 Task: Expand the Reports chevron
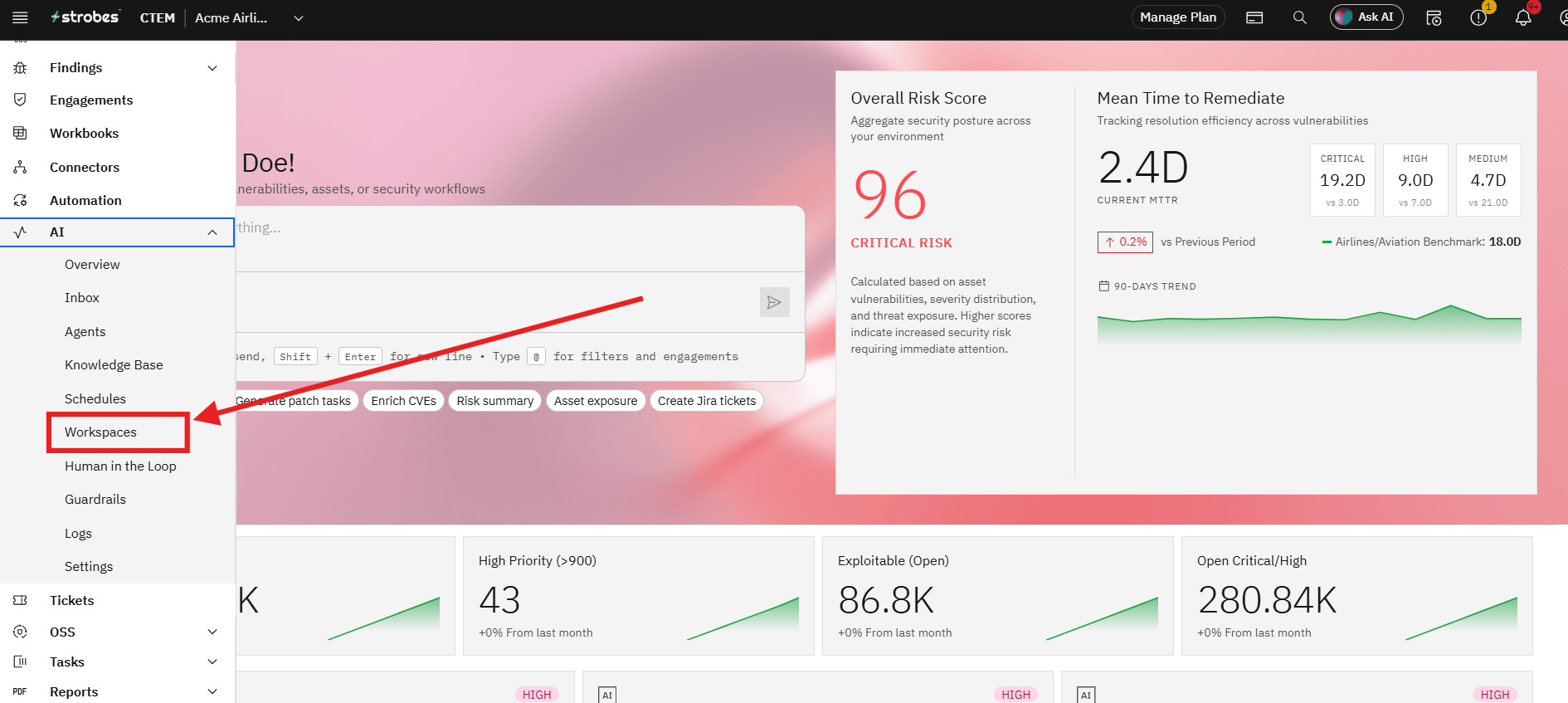pyautogui.click(x=212, y=692)
